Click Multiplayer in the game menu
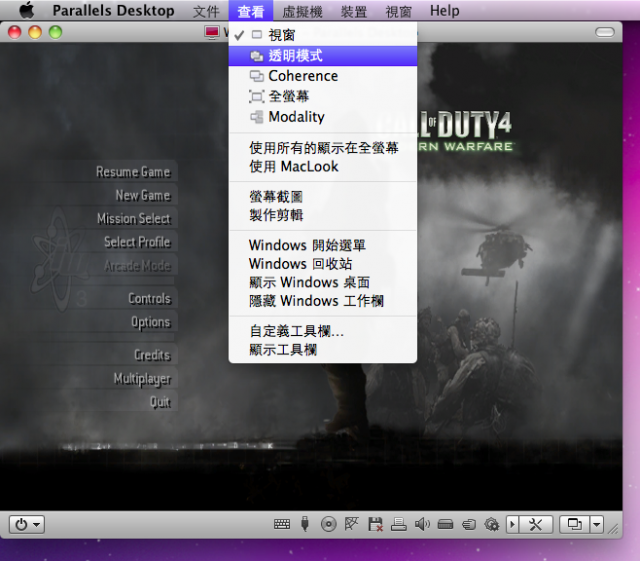Screen dimensions: 640x561 (x=142, y=378)
